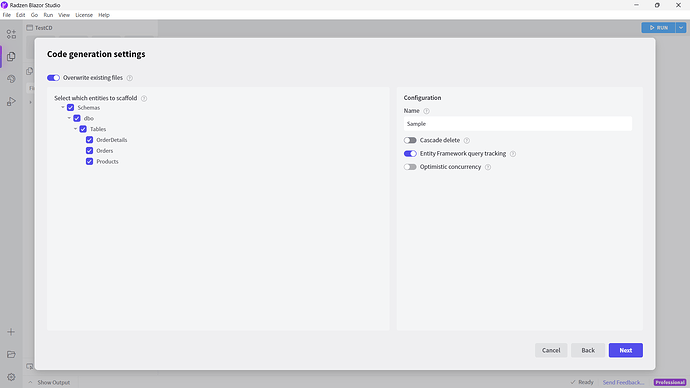Collapse the Tables tree node
This screenshot has width=690, height=388.
click(x=75, y=129)
